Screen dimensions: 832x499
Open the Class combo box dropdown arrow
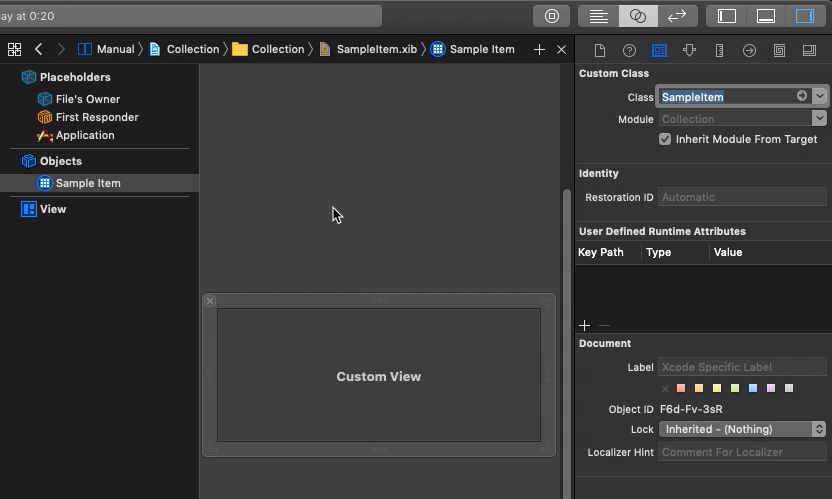(819, 96)
